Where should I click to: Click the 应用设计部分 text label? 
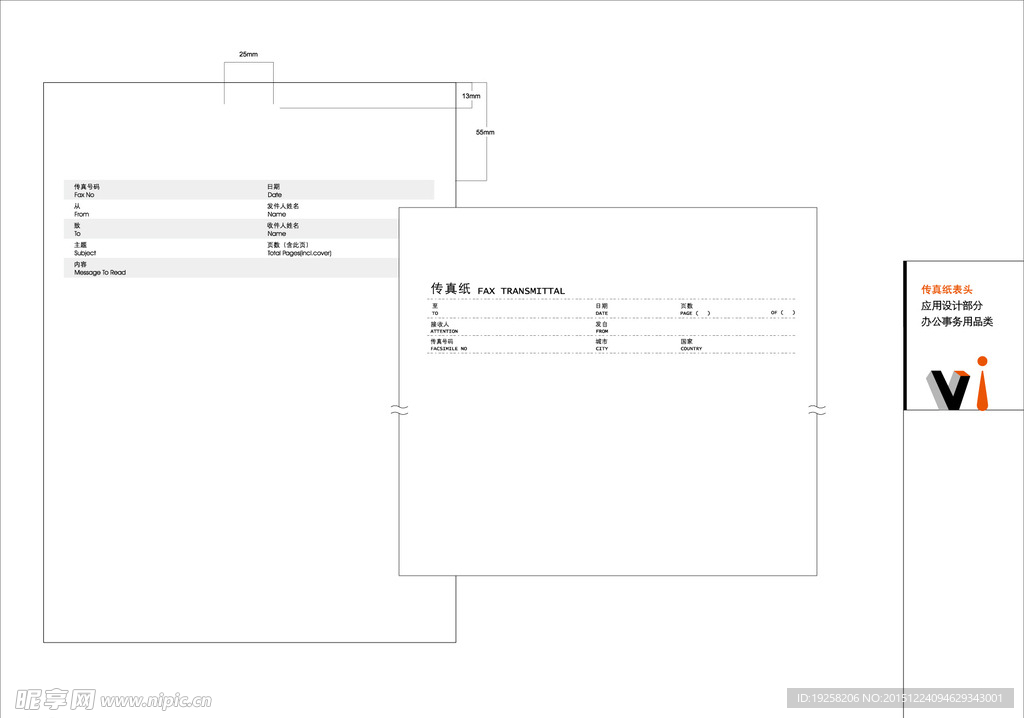coord(951,306)
